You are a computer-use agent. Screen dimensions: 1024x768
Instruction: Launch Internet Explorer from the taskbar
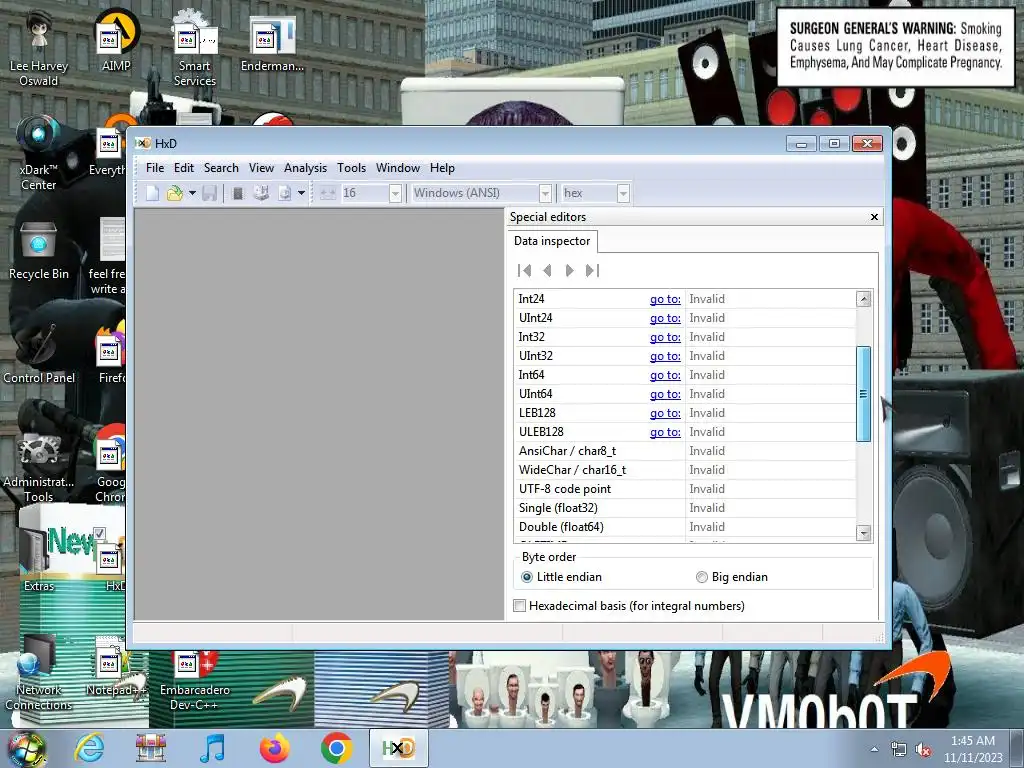[89, 748]
